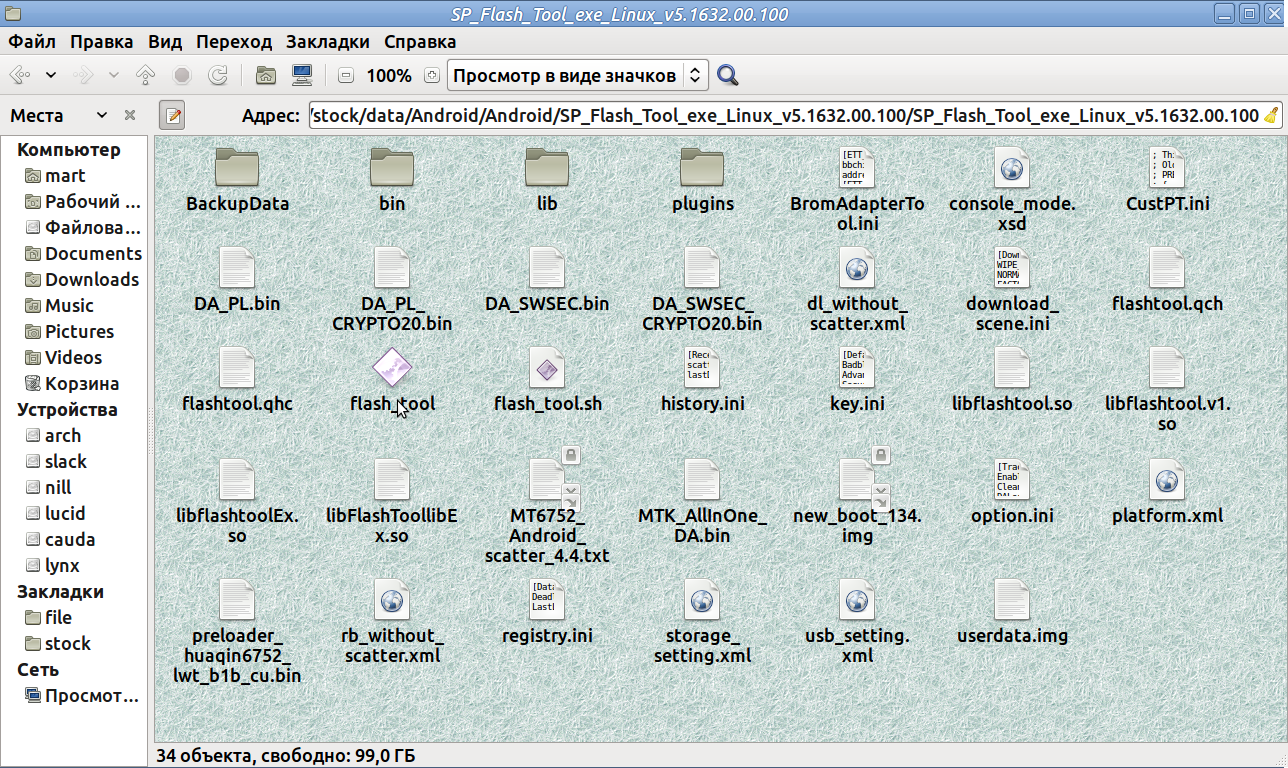Open the Места sidebar selector dropdown
The height and width of the screenshot is (768, 1288).
tap(101, 115)
